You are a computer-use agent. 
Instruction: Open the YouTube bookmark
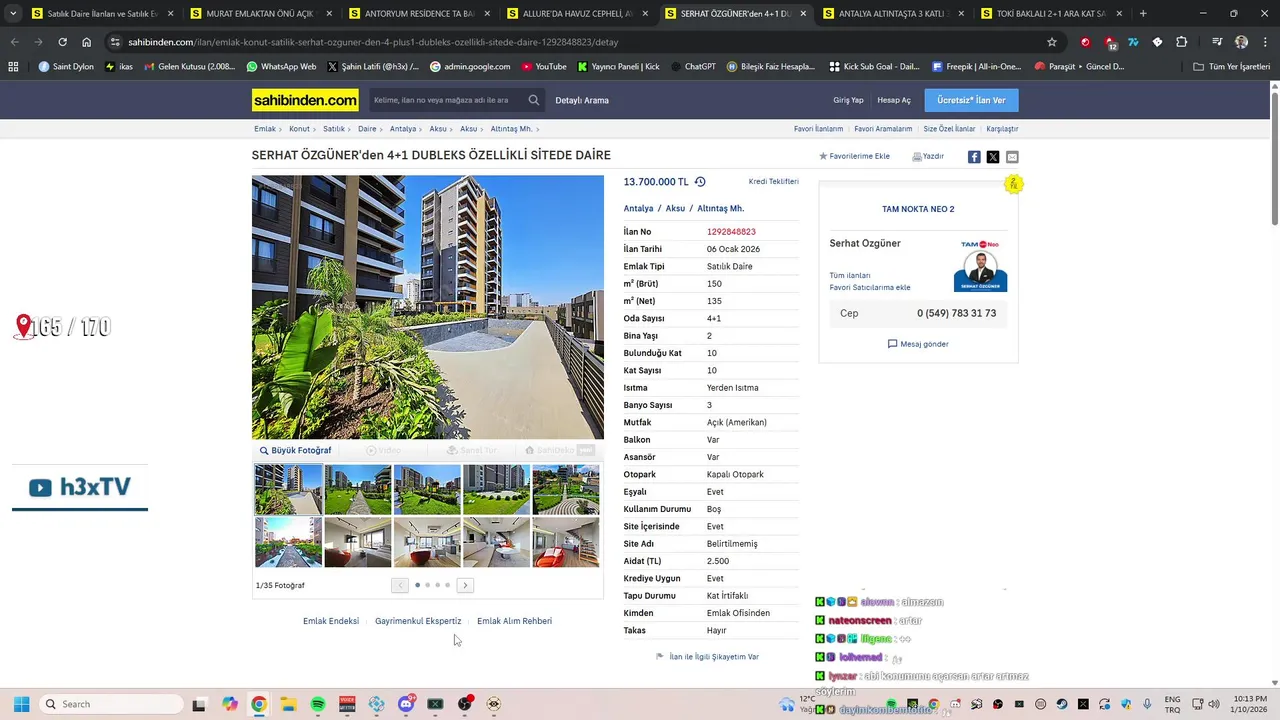pos(544,67)
